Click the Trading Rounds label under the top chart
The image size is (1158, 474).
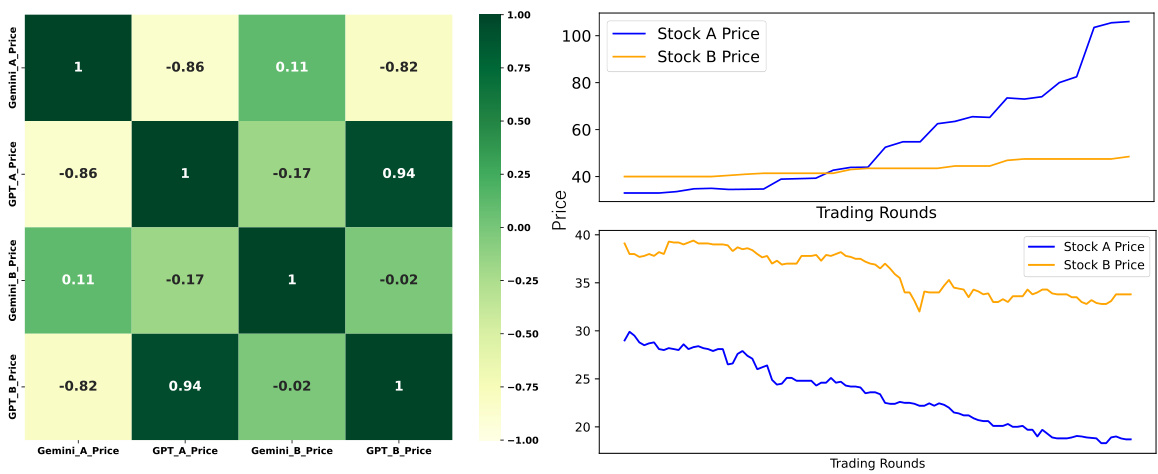[877, 212]
